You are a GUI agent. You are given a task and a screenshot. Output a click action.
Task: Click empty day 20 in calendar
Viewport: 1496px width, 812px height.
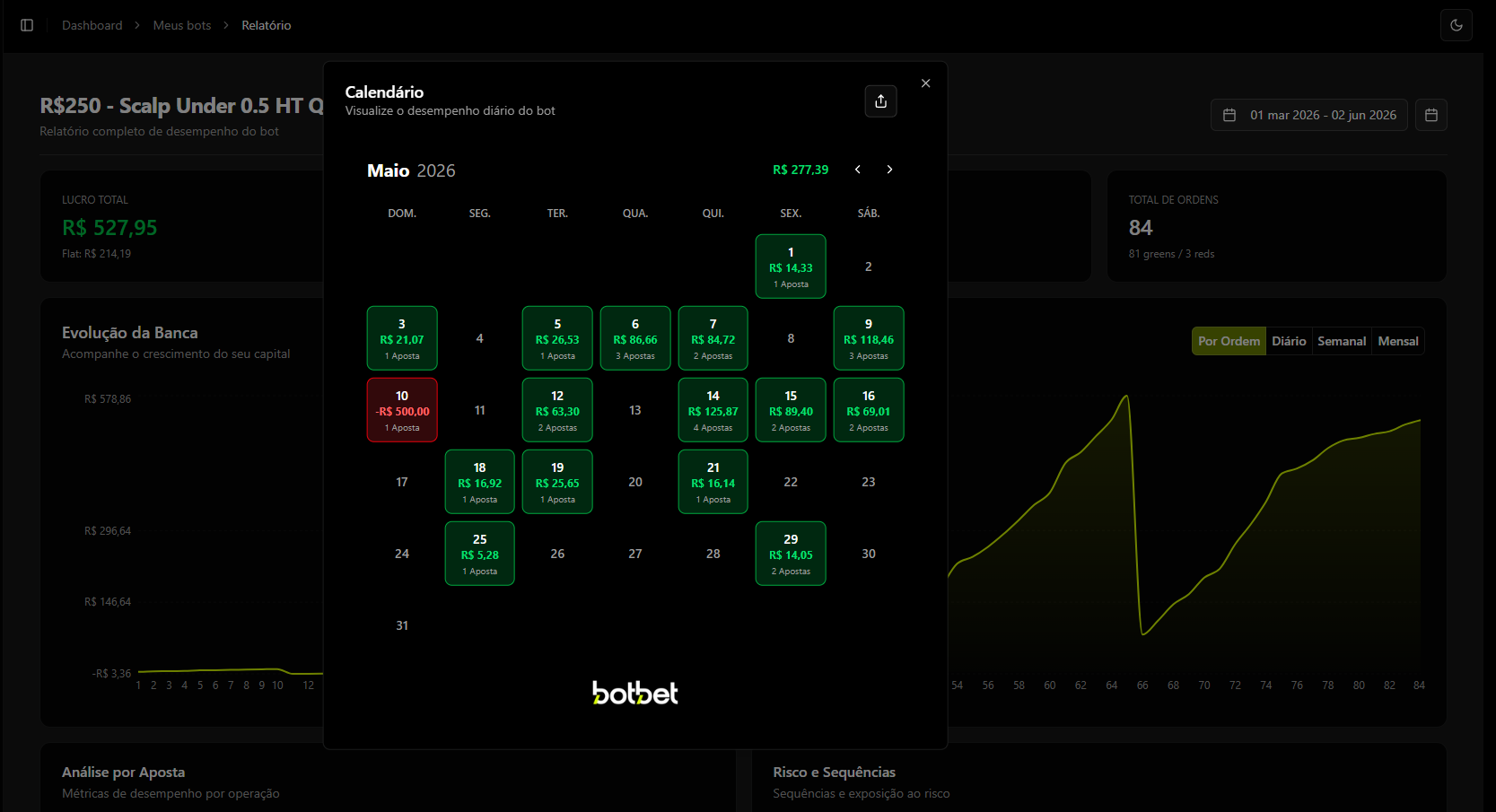[635, 482]
